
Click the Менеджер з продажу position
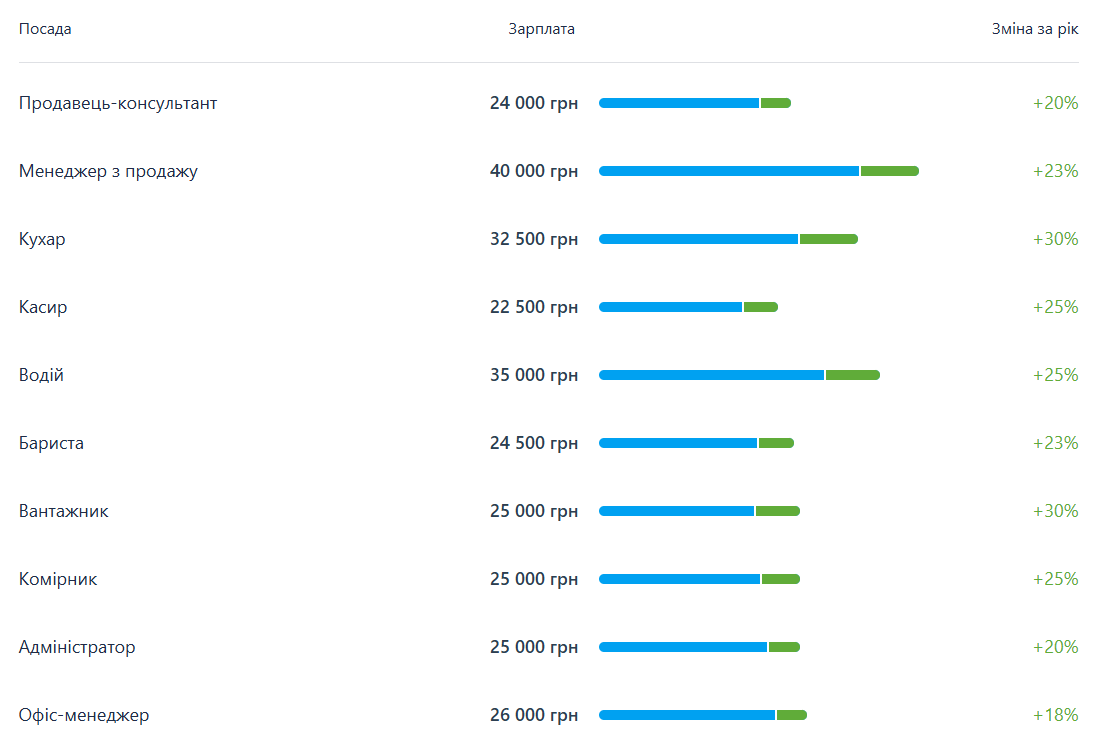tap(108, 171)
